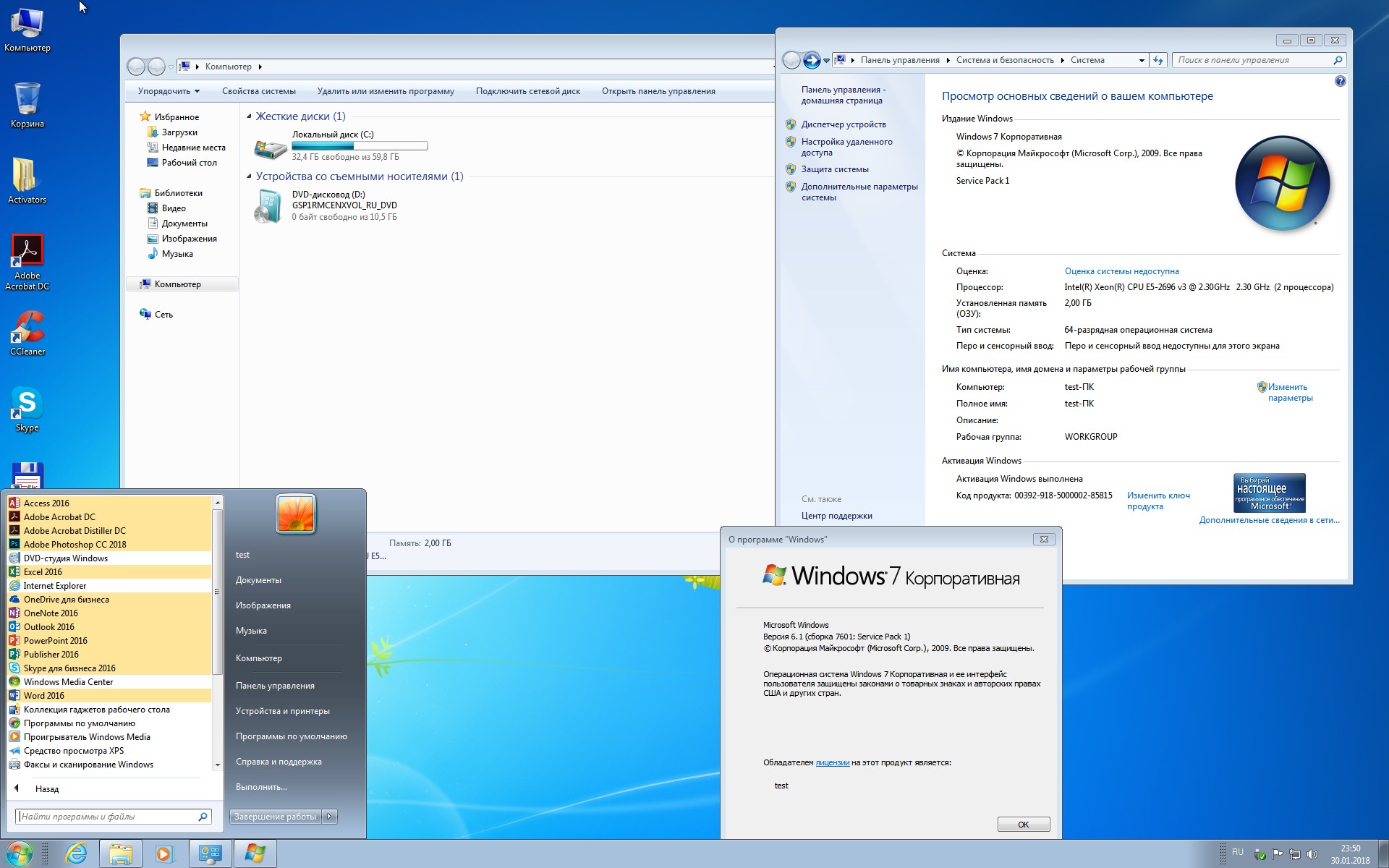
Task: Open Windows Media Player from taskbar
Action: click(x=165, y=854)
